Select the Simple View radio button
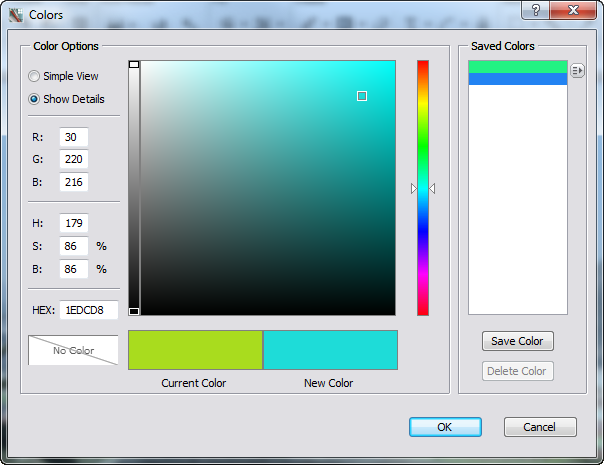The width and height of the screenshot is (604, 465). 35,76
